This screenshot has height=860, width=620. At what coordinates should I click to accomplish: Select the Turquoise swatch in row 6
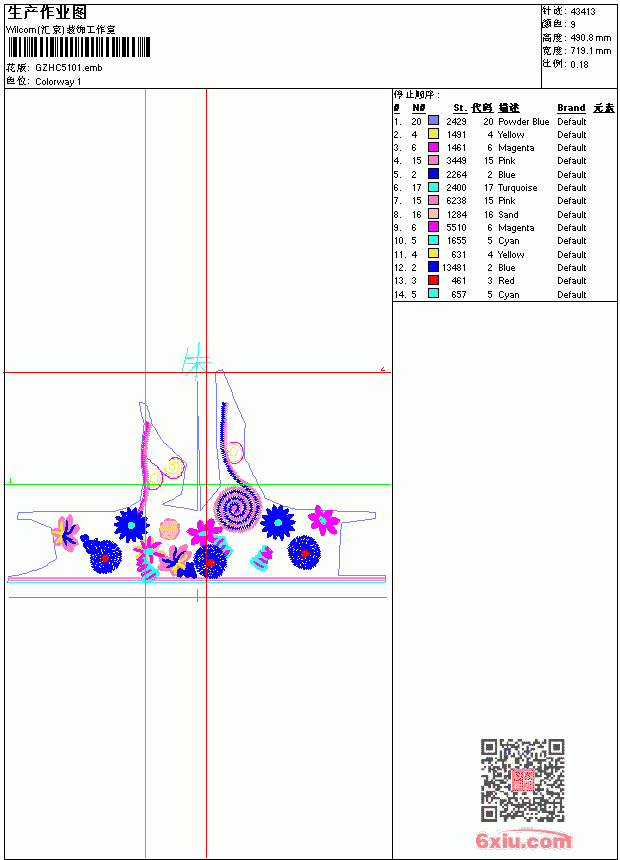coord(433,187)
